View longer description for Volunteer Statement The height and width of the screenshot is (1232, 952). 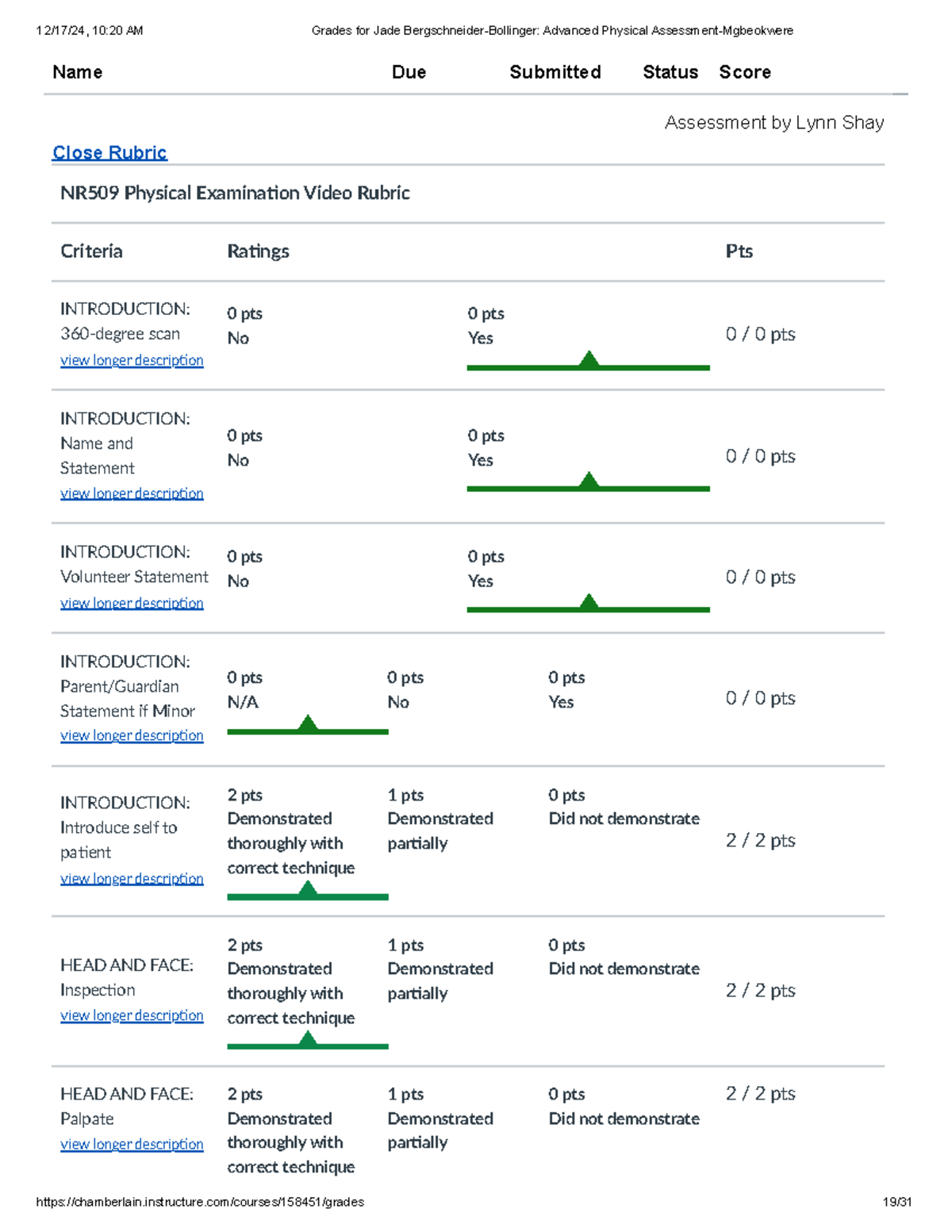[x=132, y=603]
